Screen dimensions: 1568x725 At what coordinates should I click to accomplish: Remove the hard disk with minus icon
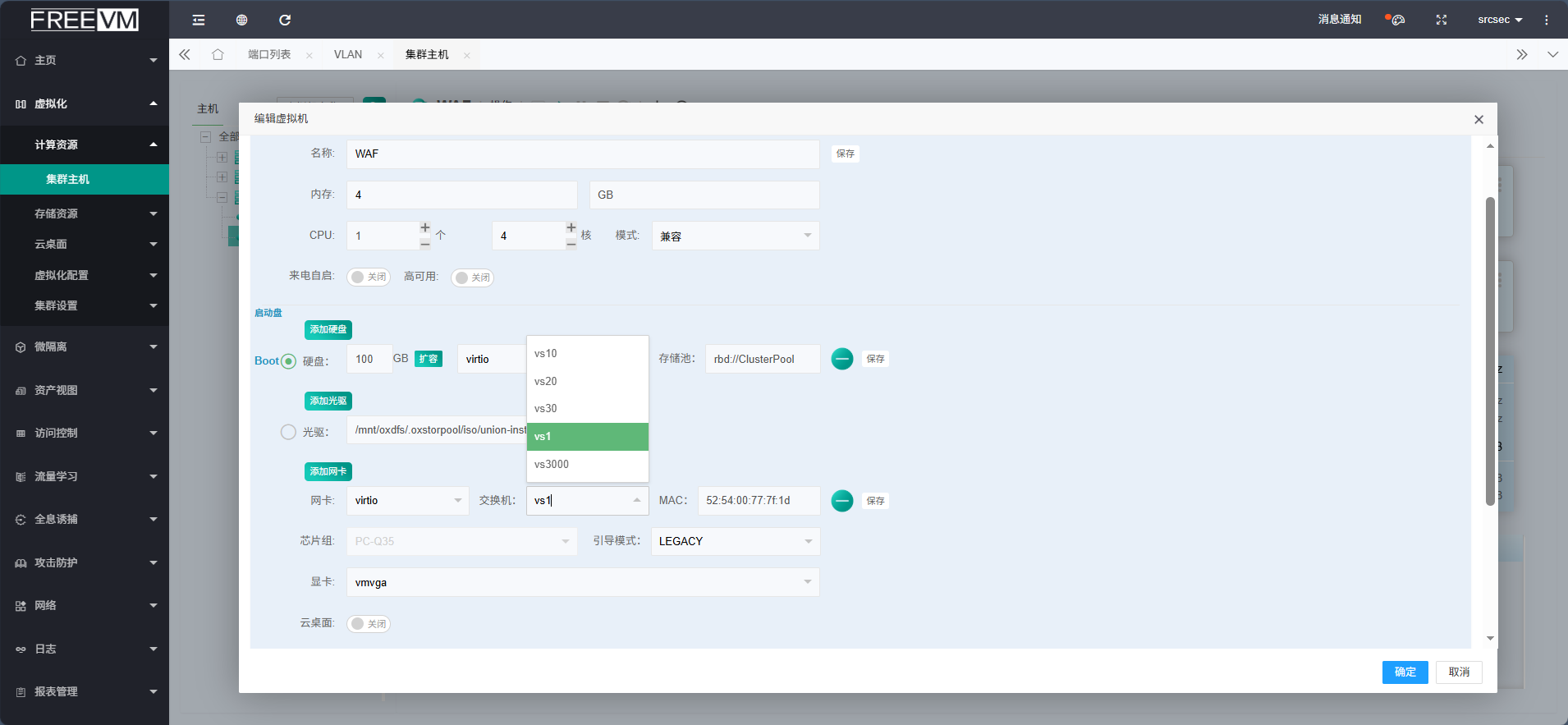(841, 359)
